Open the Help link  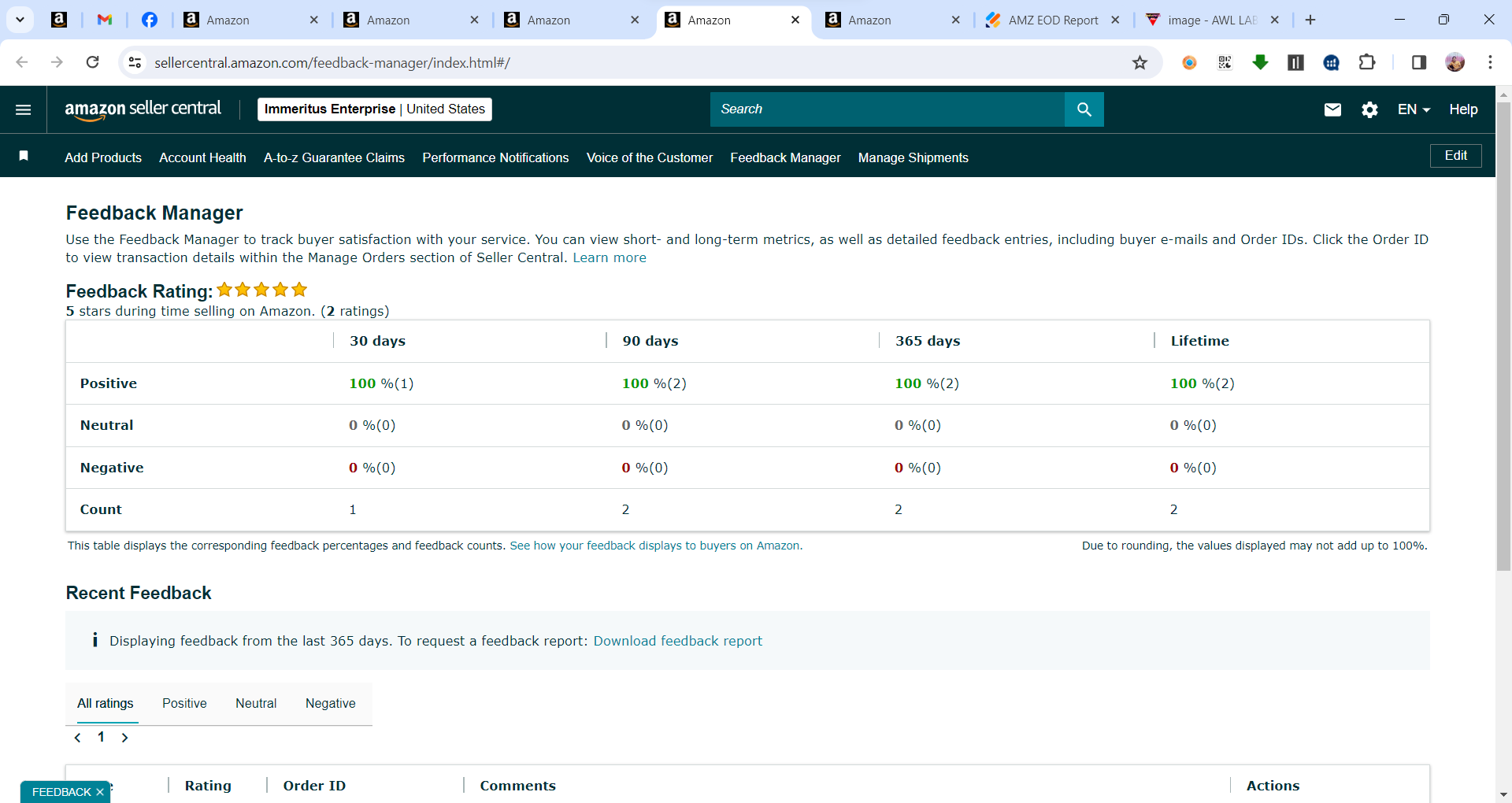tap(1463, 109)
